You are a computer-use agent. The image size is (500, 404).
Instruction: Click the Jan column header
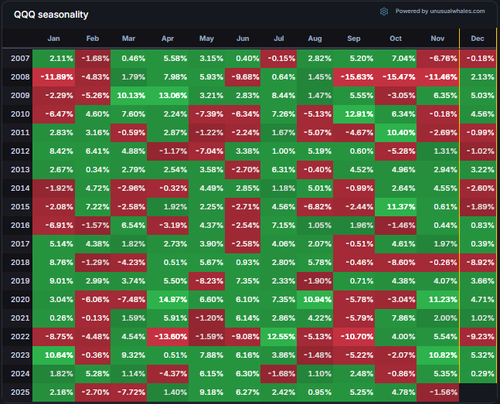click(54, 39)
